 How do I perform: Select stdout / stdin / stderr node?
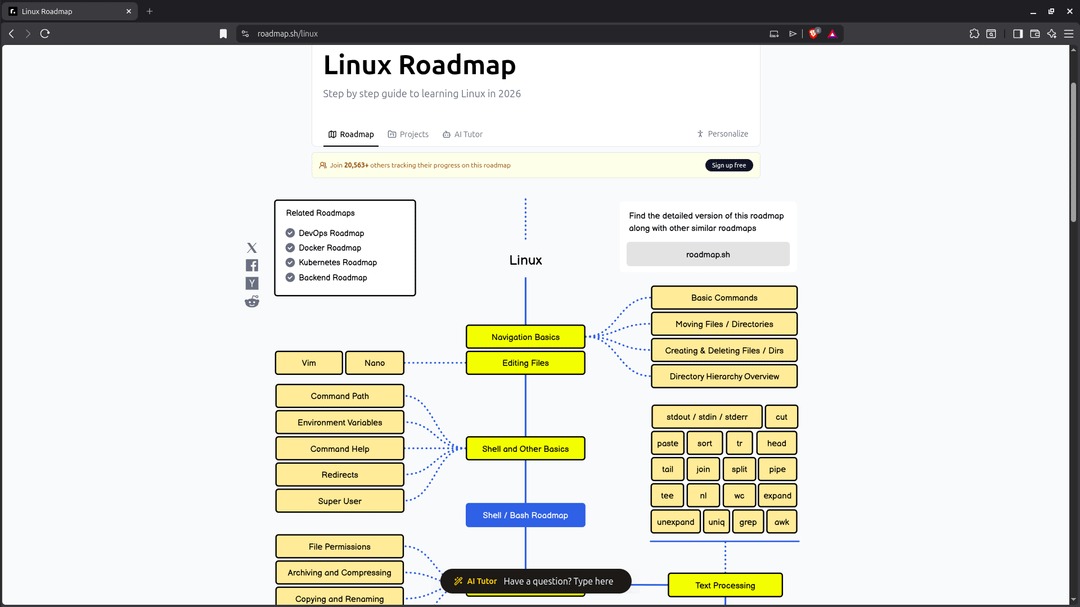pyautogui.click(x=707, y=417)
